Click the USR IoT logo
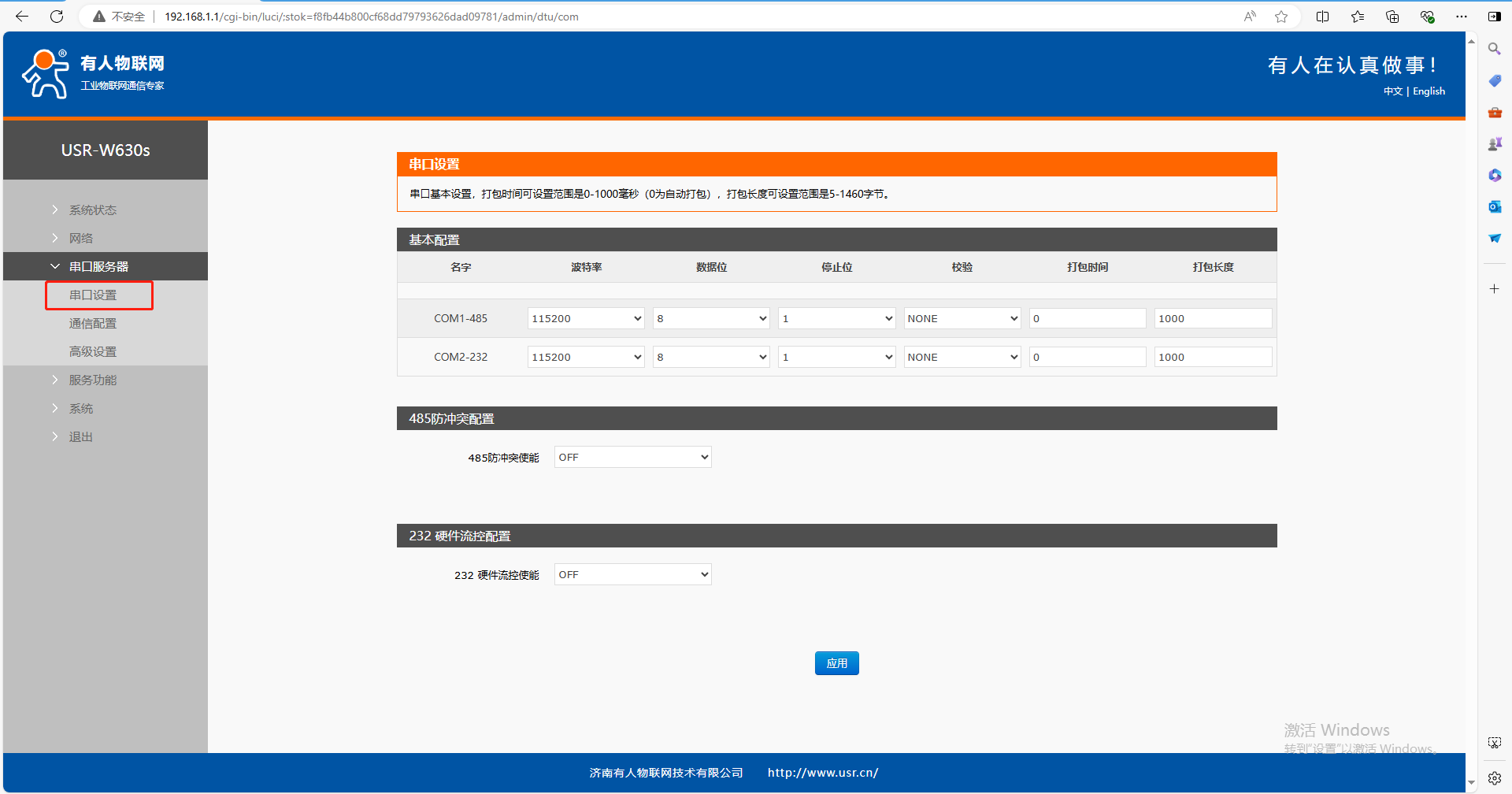The height and width of the screenshot is (794, 1512). click(93, 73)
